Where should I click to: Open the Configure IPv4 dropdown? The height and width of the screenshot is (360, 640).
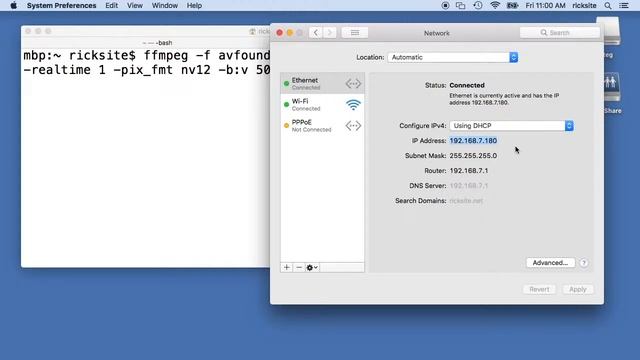511,126
